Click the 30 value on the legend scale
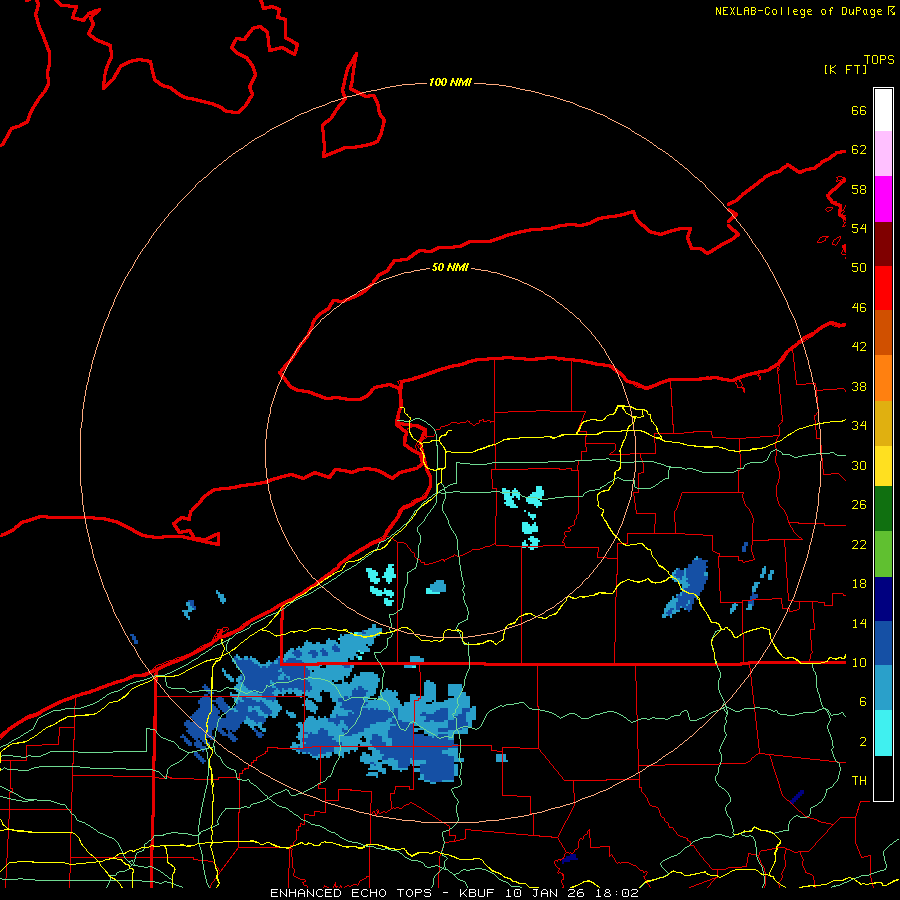 859,465
